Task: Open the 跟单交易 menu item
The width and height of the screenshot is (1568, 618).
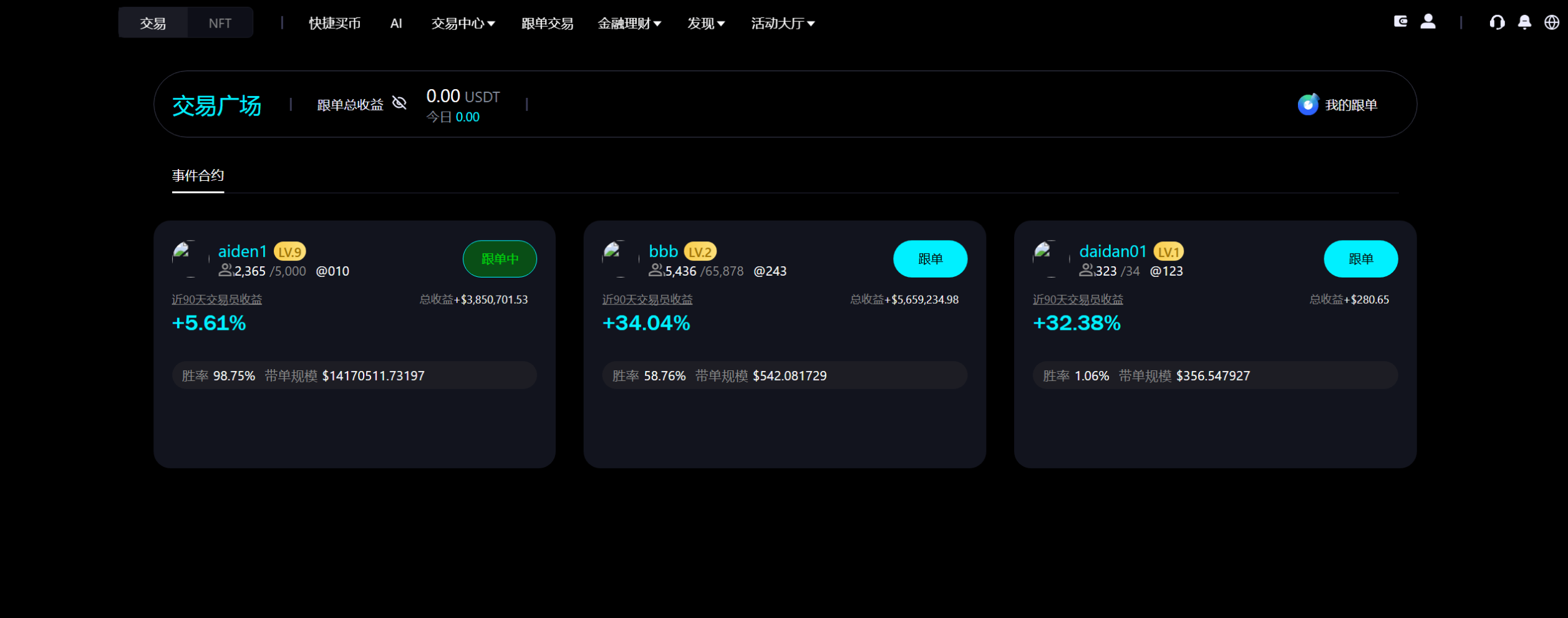Action: (x=547, y=23)
